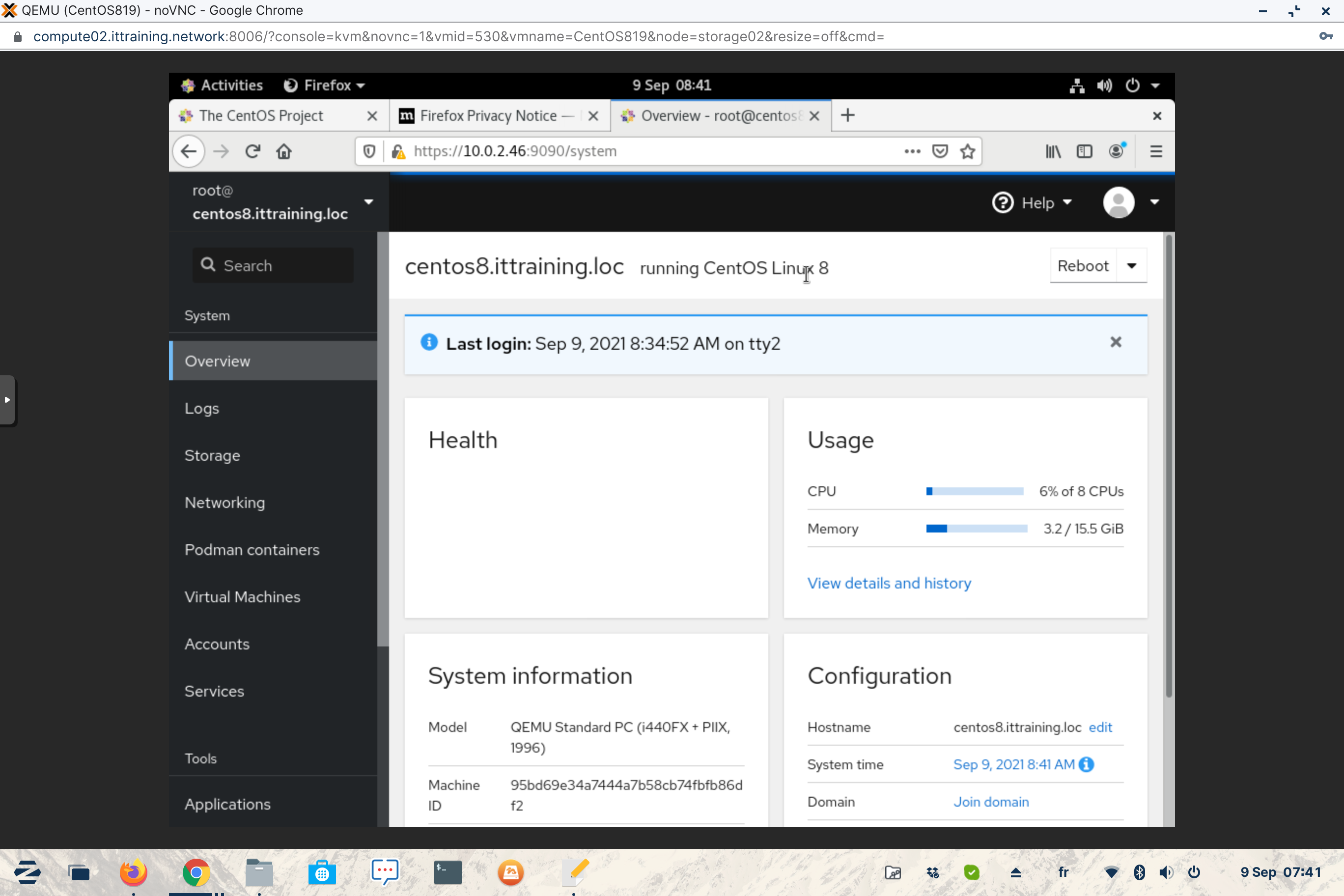Open Accounts in the sidebar

pos(217,644)
